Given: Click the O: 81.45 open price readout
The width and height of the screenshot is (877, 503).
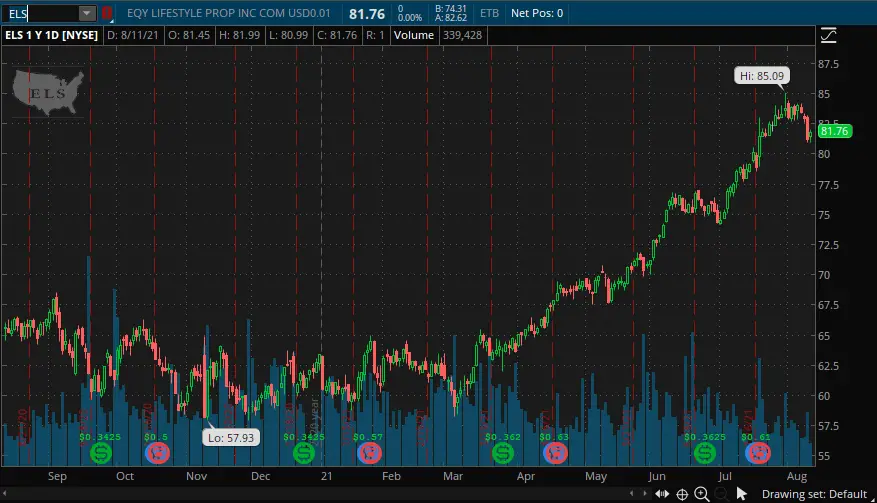Looking at the screenshot, I should pyautogui.click(x=189, y=35).
